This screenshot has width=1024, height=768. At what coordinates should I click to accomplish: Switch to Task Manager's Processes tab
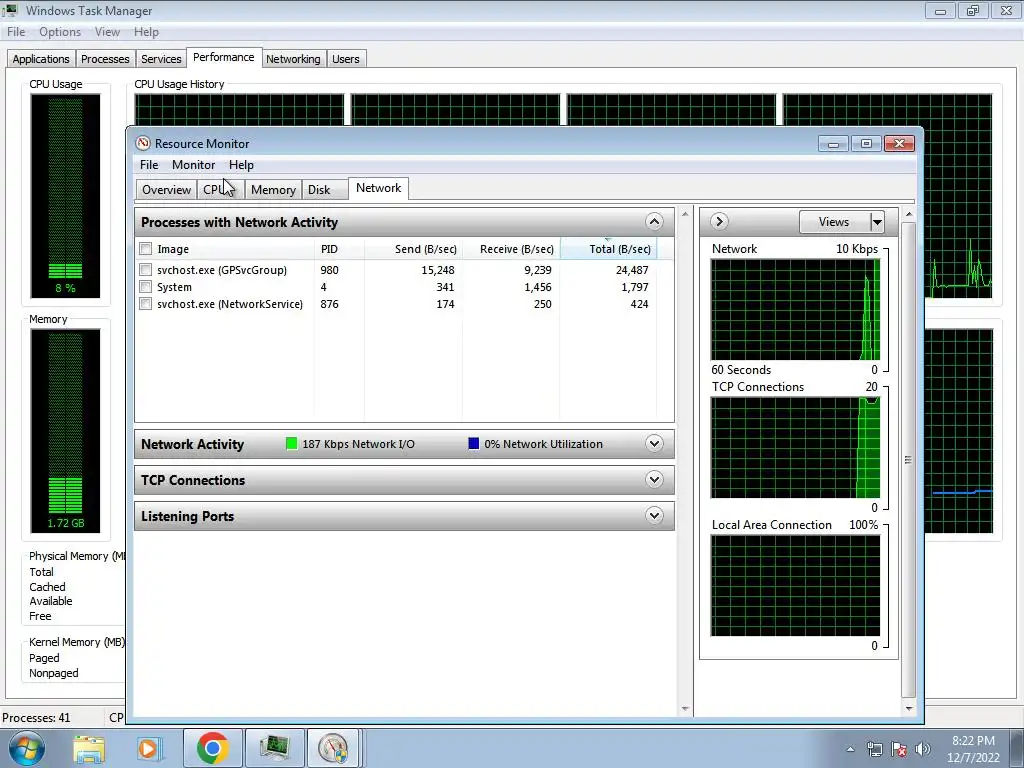click(x=105, y=59)
